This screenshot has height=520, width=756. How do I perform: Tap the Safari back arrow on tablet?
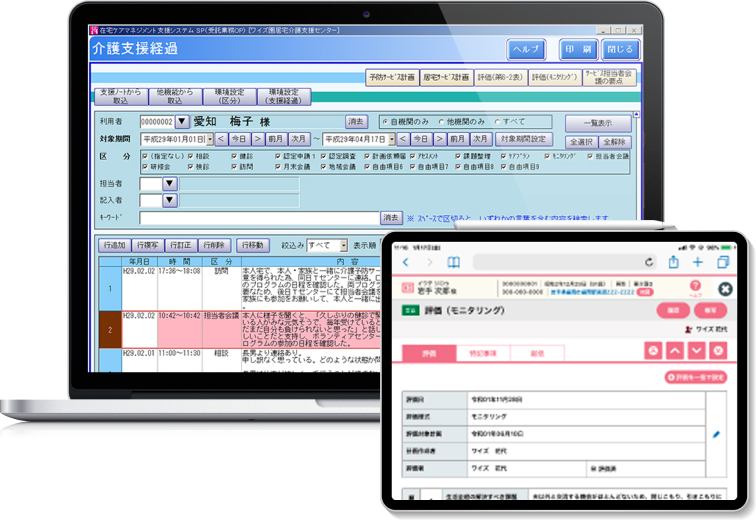405,262
